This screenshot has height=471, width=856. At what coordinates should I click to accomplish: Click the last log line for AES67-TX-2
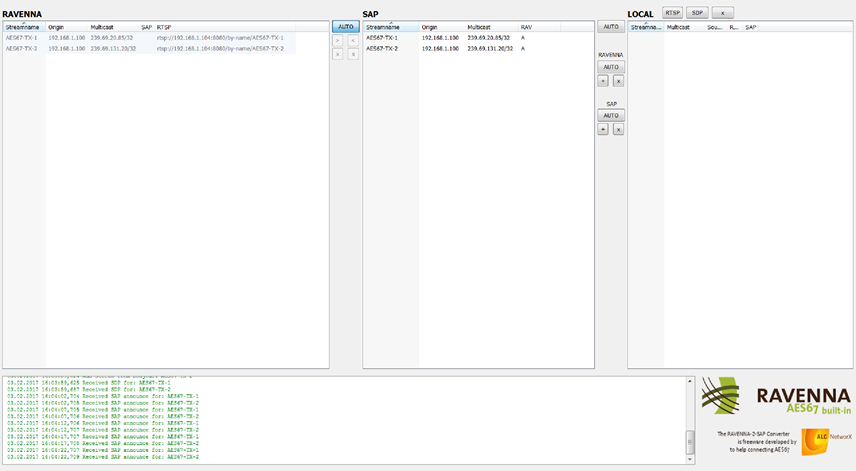(x=103, y=457)
